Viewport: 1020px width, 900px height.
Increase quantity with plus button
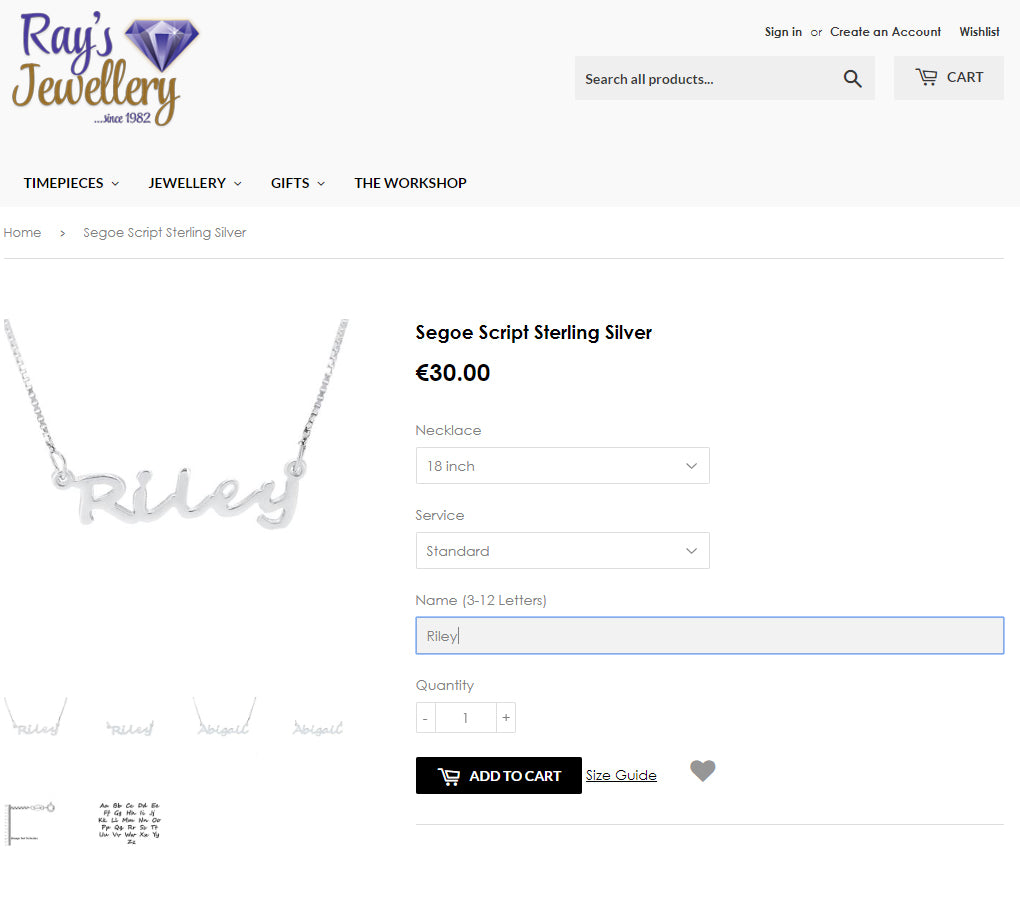pyautogui.click(x=505, y=717)
